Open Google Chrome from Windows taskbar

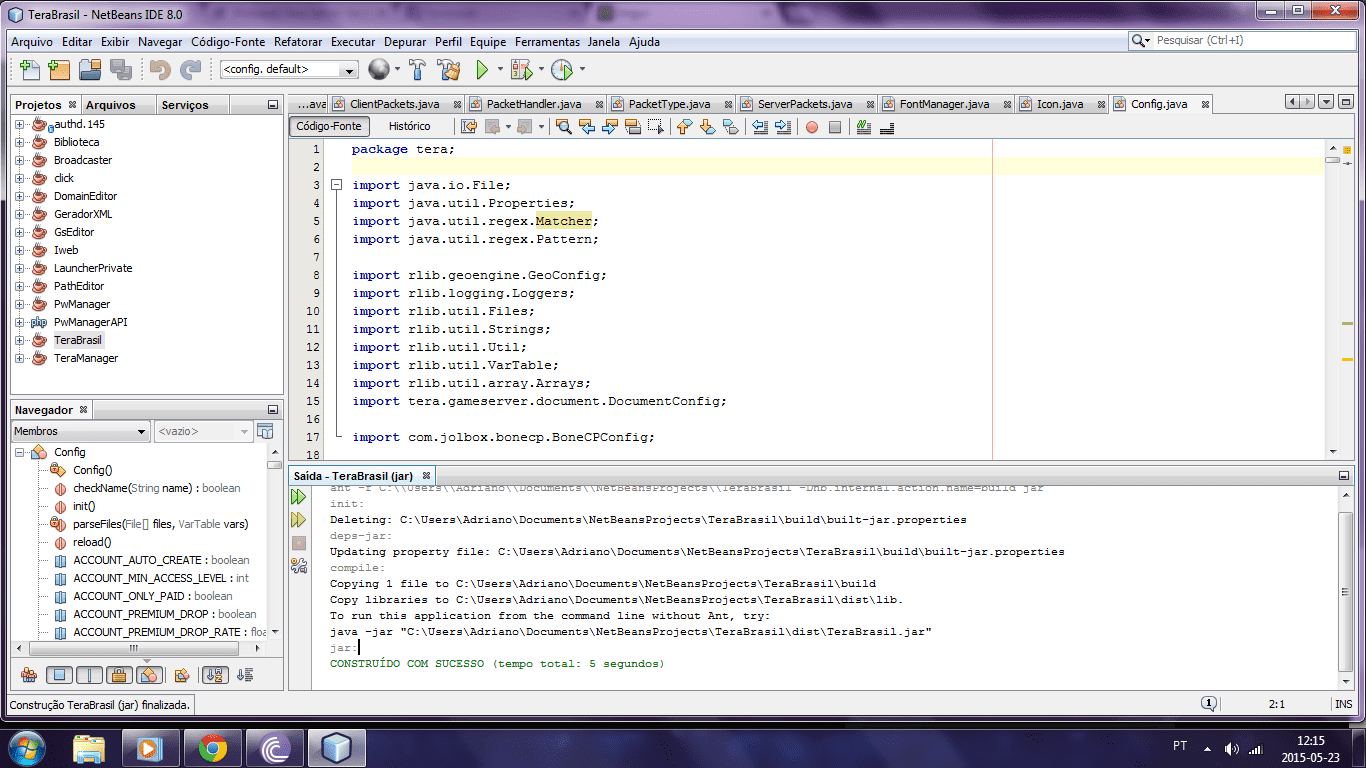[x=212, y=748]
